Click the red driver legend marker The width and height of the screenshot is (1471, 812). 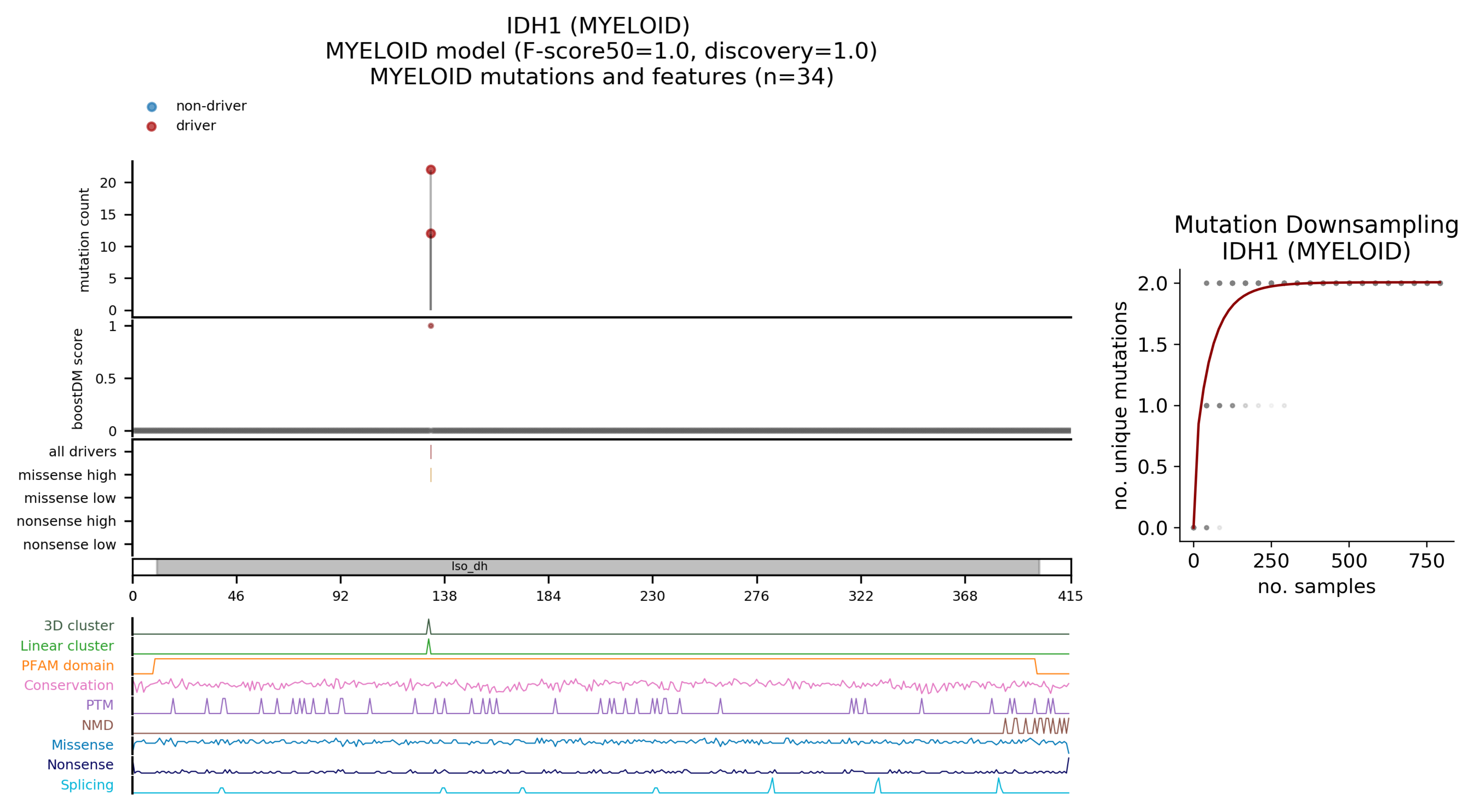click(151, 126)
